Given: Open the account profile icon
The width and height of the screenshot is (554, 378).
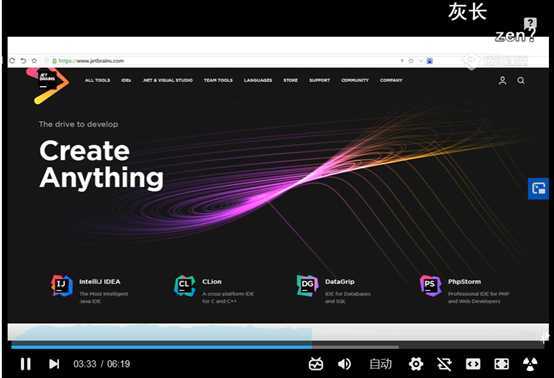Looking at the screenshot, I should point(502,81).
